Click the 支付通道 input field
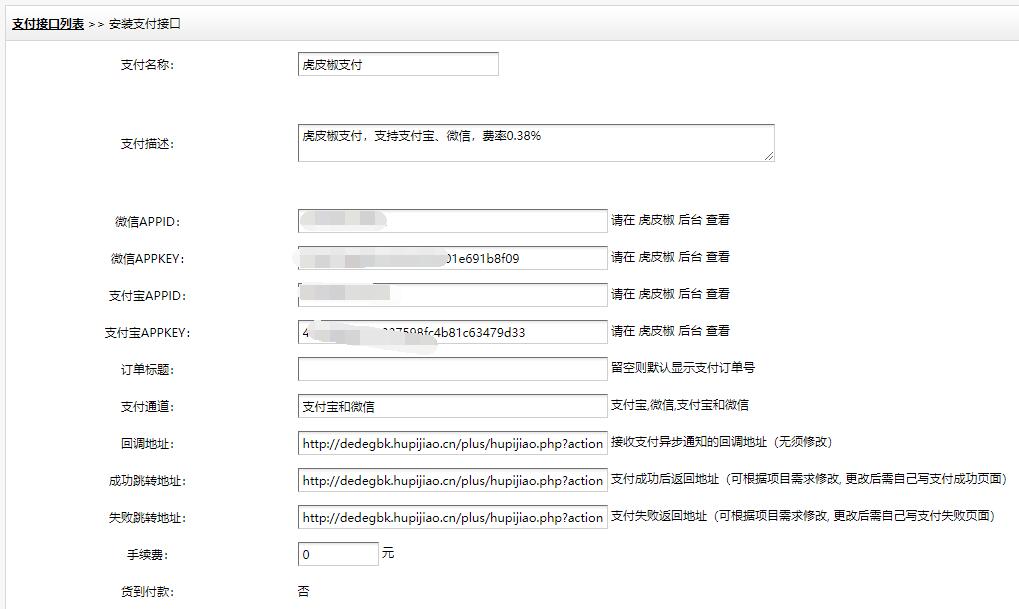This screenshot has height=609, width=1019. point(453,406)
